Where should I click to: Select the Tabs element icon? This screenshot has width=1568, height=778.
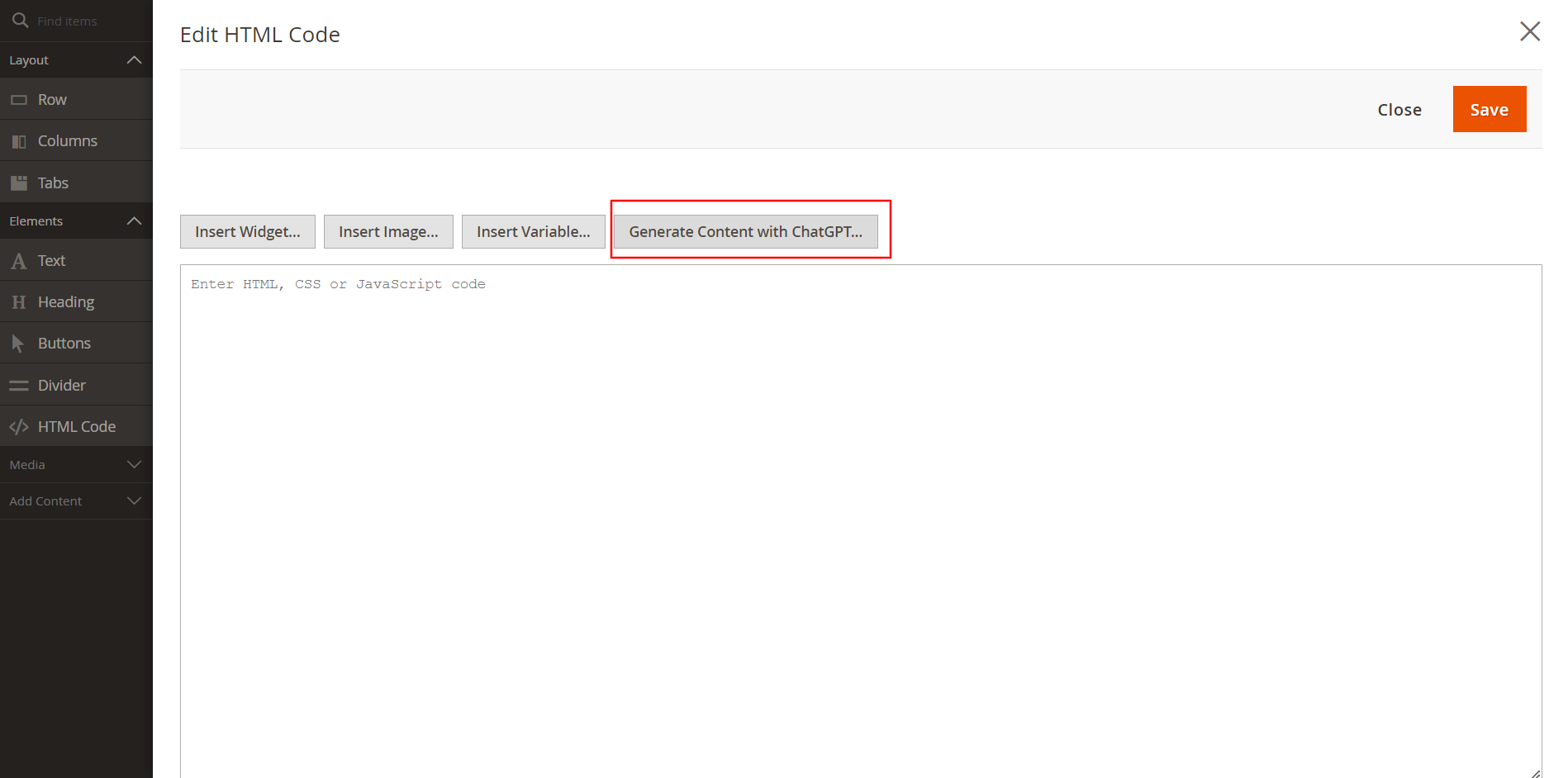tap(18, 183)
